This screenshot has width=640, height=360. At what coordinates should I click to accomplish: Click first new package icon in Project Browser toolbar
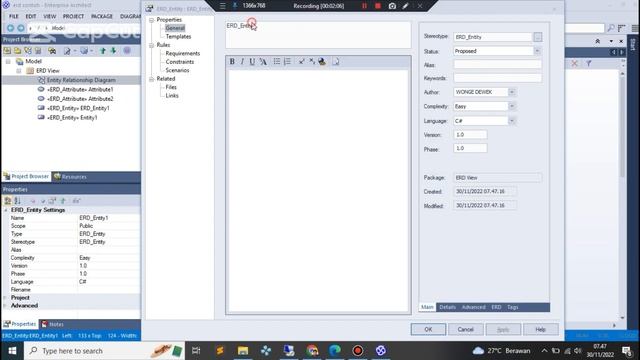click(7, 51)
